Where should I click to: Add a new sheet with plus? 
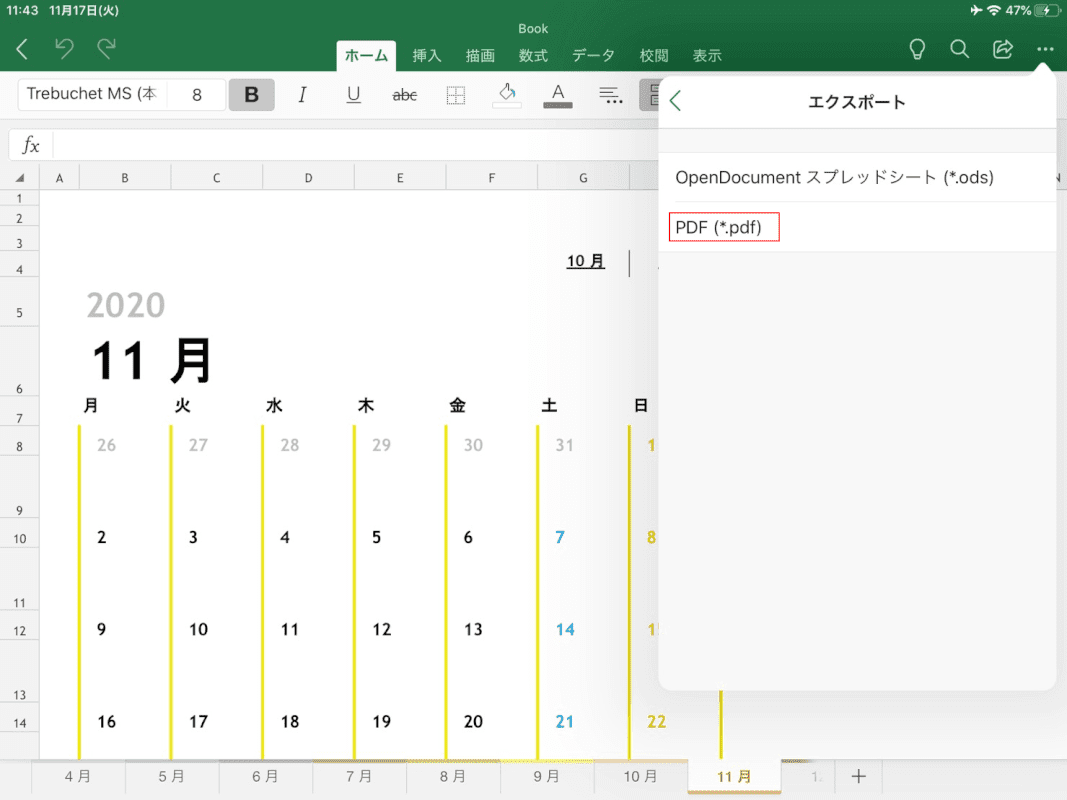pos(859,776)
